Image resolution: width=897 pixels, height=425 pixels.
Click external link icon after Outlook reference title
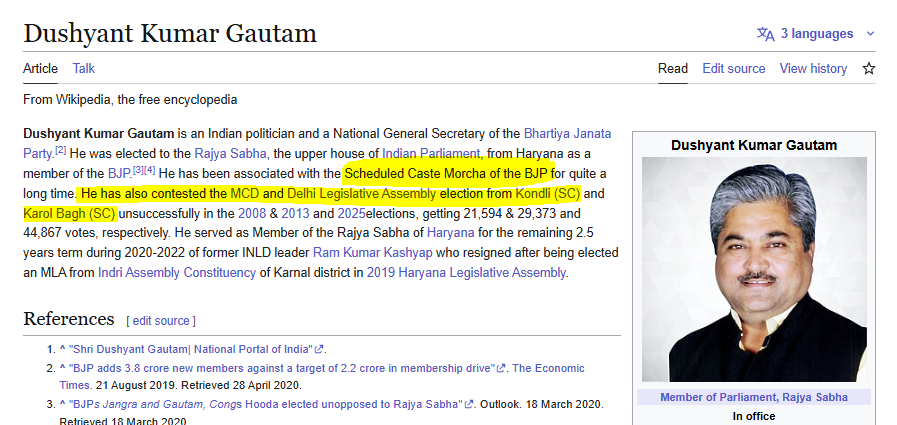pos(469,404)
